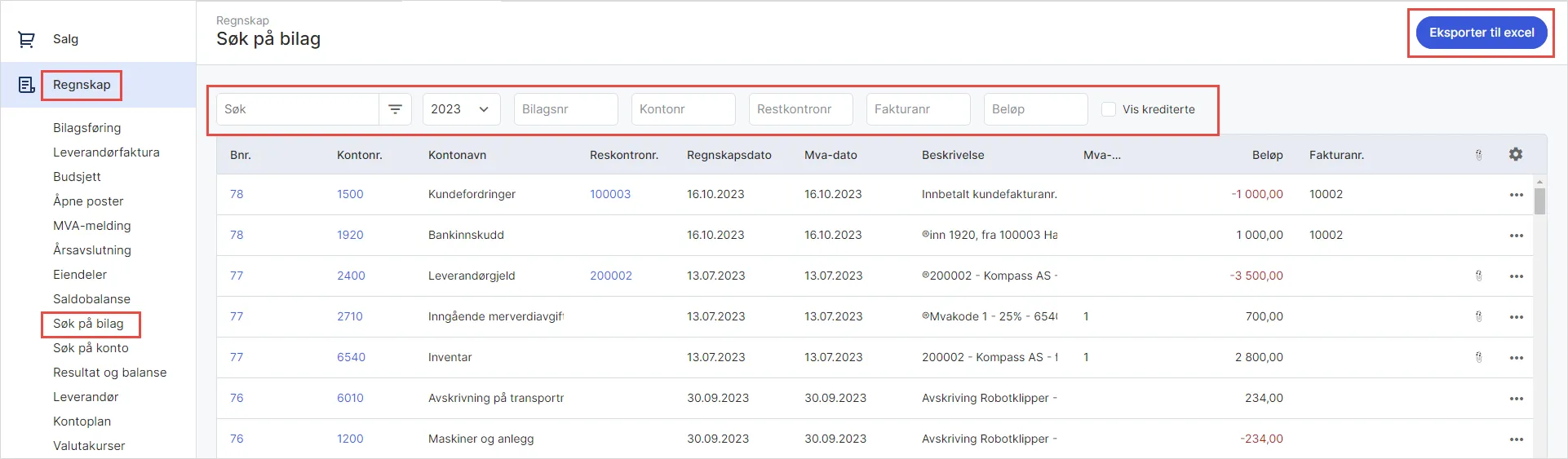Open ledger number 200002 link
This screenshot has width=1568, height=459.
coord(611,276)
